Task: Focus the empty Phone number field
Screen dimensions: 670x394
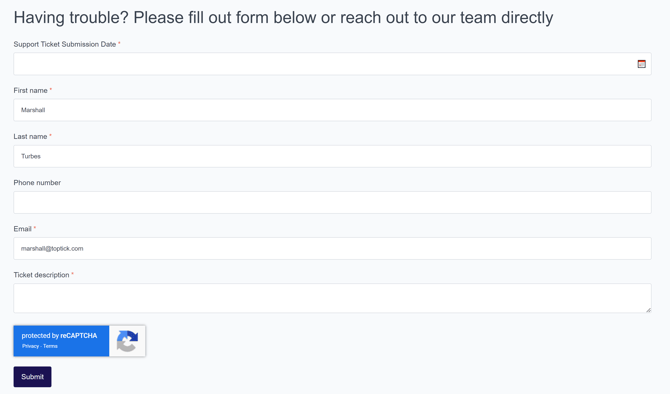Action: 332,203
